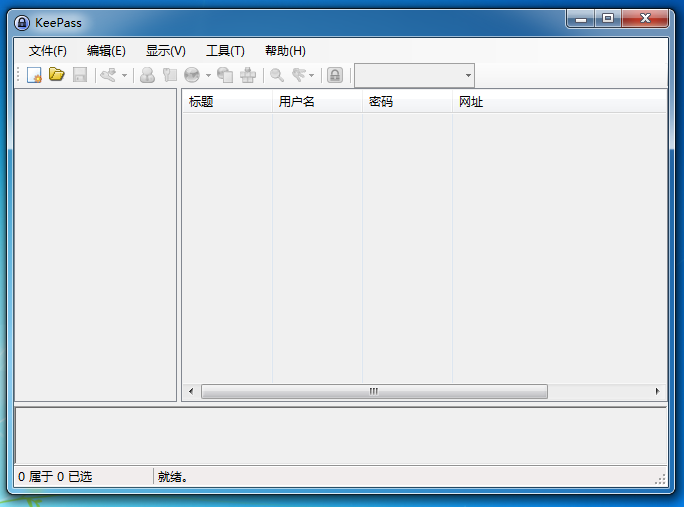The height and width of the screenshot is (507, 684).
Task: Click the Copy Password toolbar icon
Action: (x=170, y=75)
